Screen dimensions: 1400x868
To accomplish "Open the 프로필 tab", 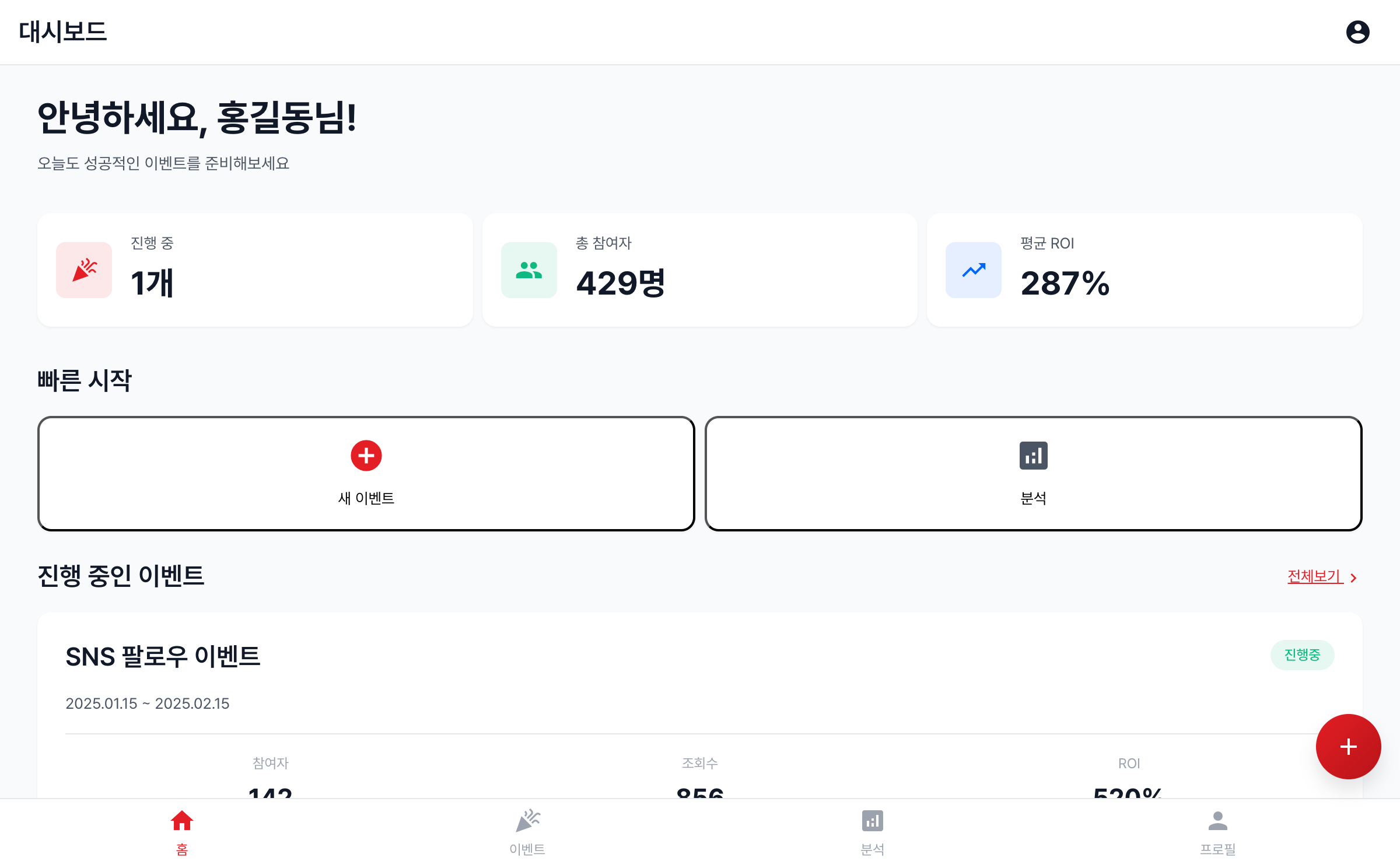I will tap(1217, 831).
